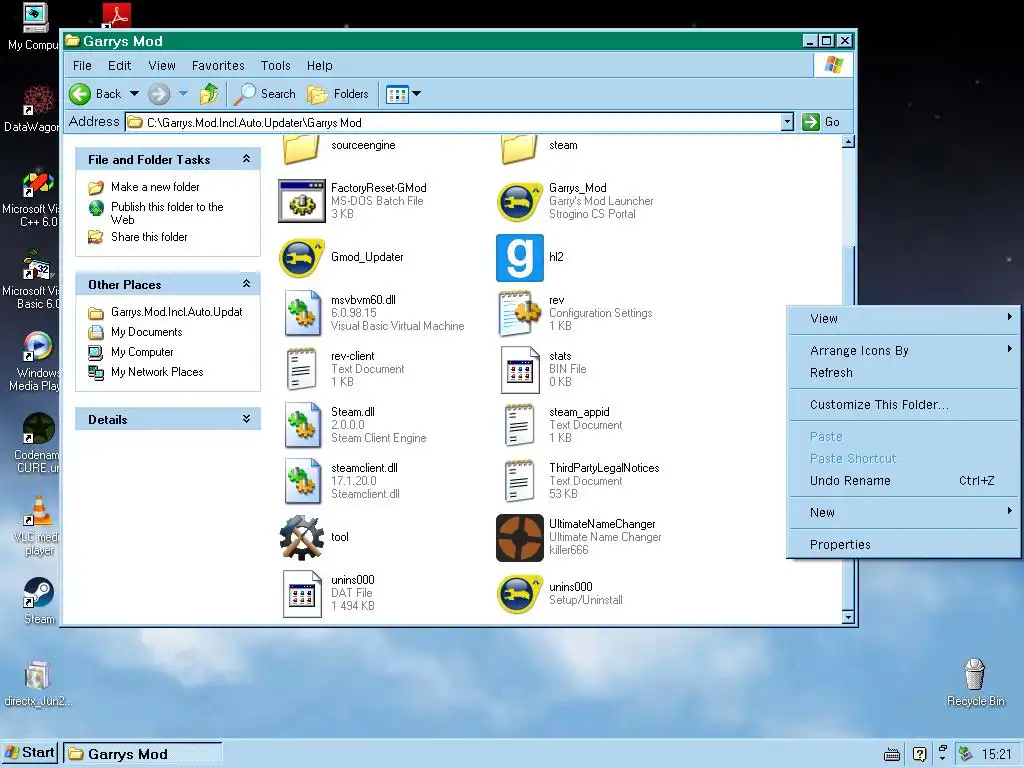Click the Back toolbar button
The width and height of the screenshot is (1024, 768).
[96, 94]
